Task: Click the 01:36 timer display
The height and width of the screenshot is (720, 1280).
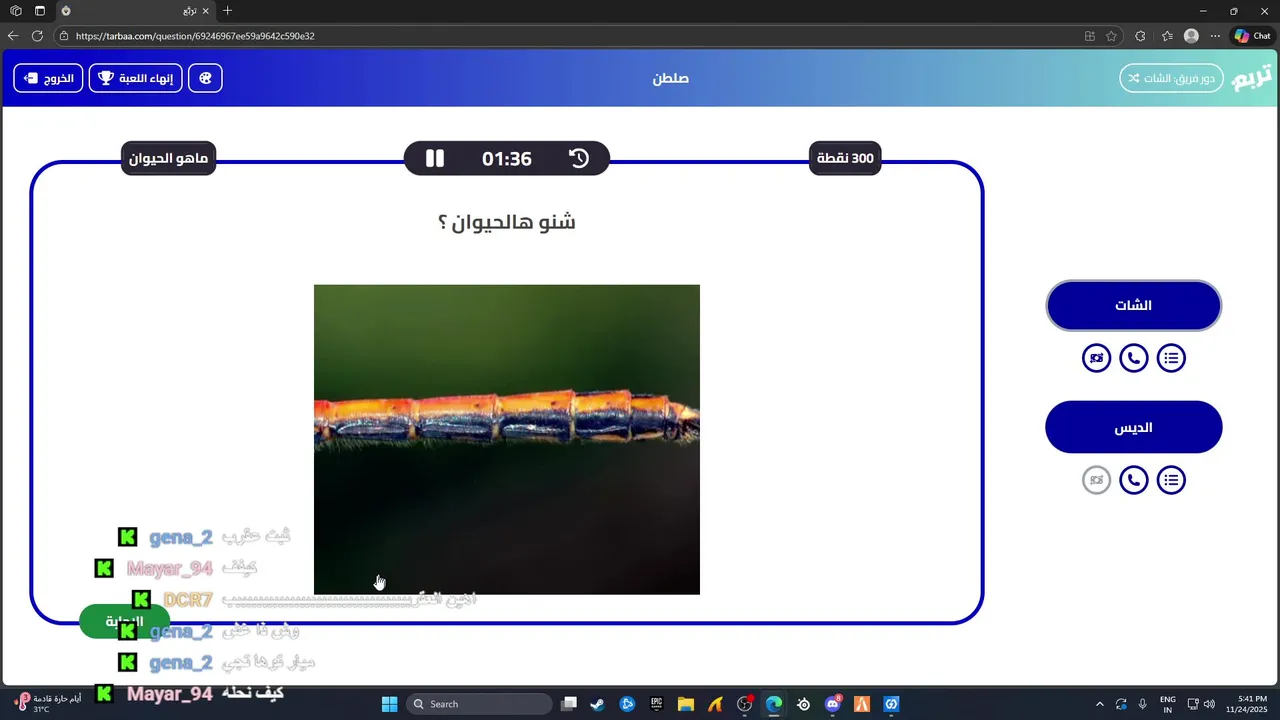Action: [507, 158]
